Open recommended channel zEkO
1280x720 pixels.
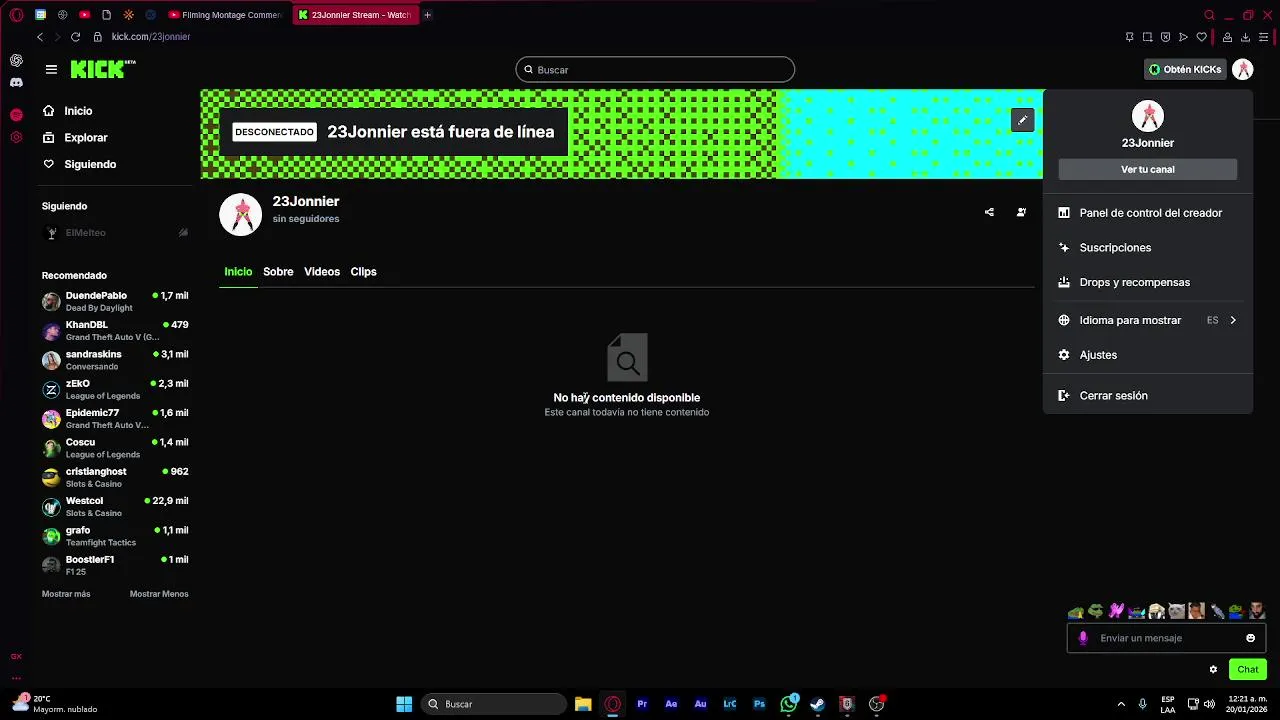coord(115,389)
